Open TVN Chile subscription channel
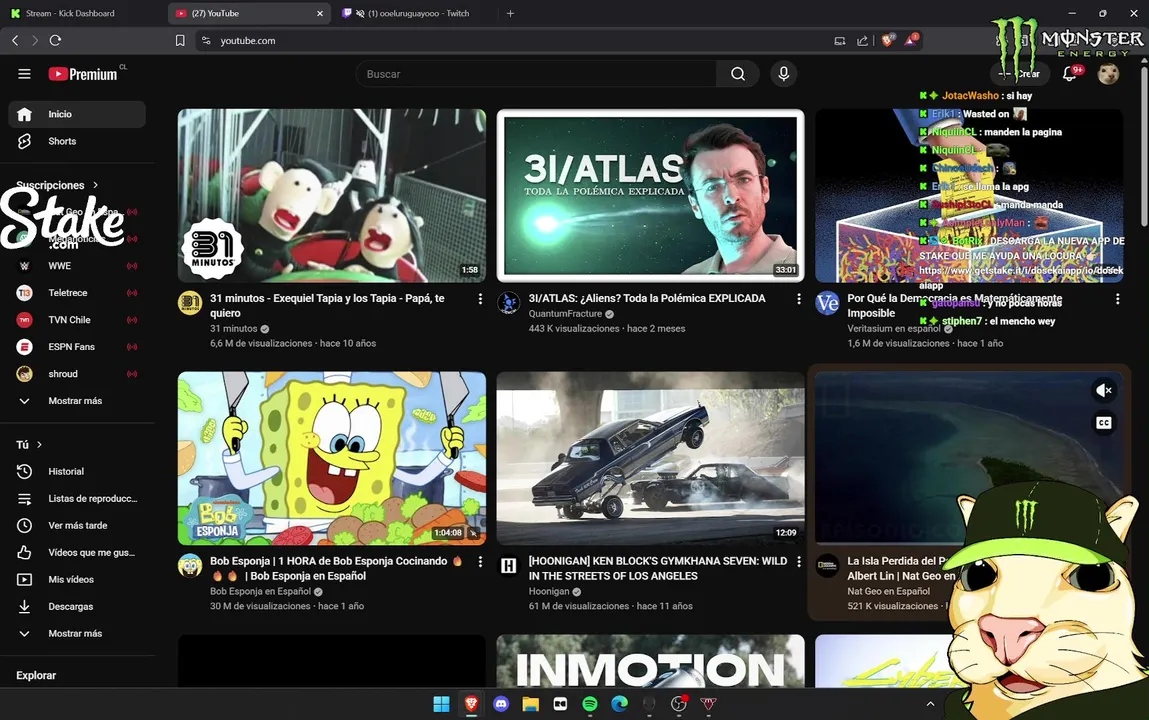 click(x=77, y=320)
